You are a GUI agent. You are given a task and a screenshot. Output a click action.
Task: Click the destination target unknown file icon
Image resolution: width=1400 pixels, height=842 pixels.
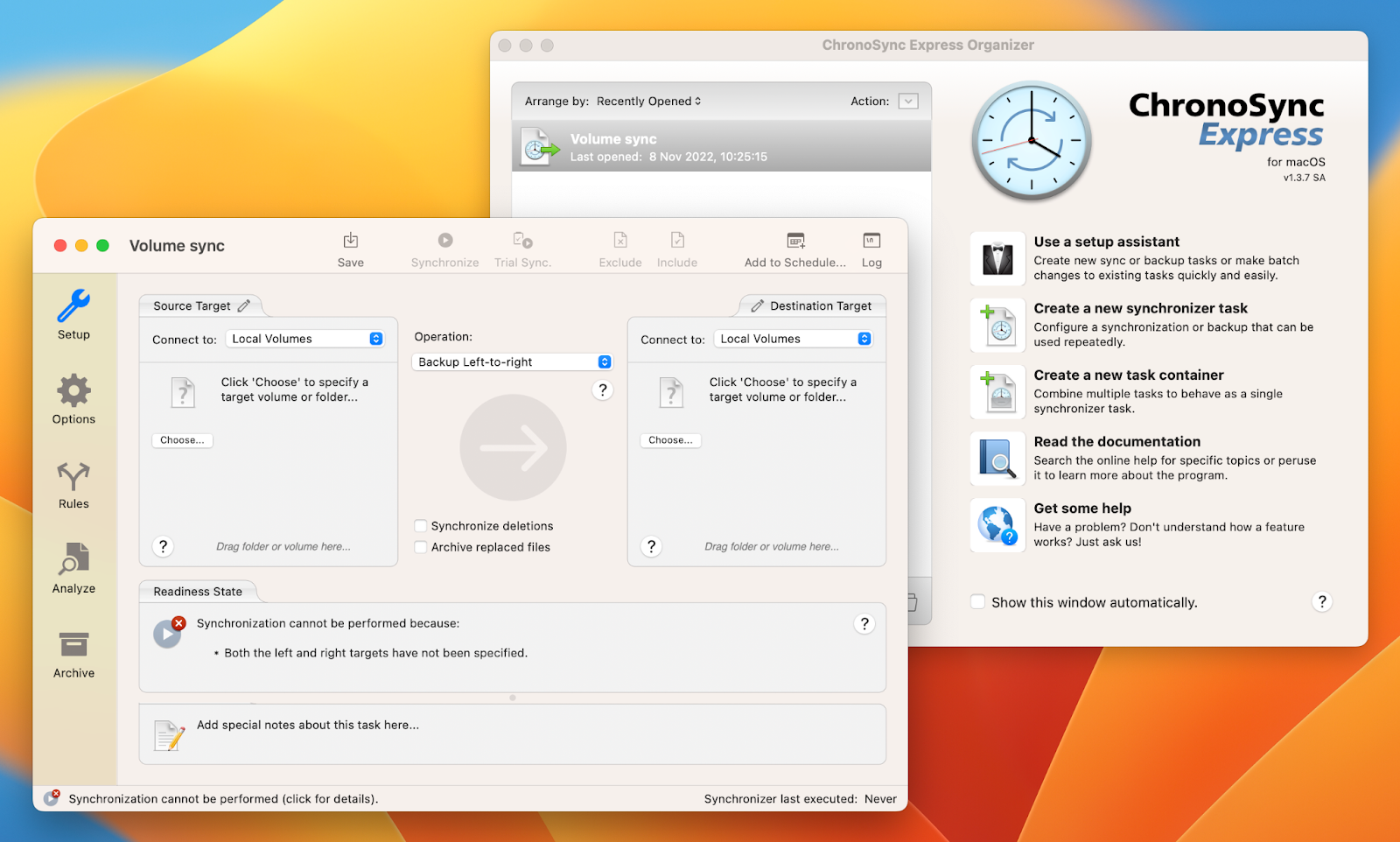[x=671, y=393]
